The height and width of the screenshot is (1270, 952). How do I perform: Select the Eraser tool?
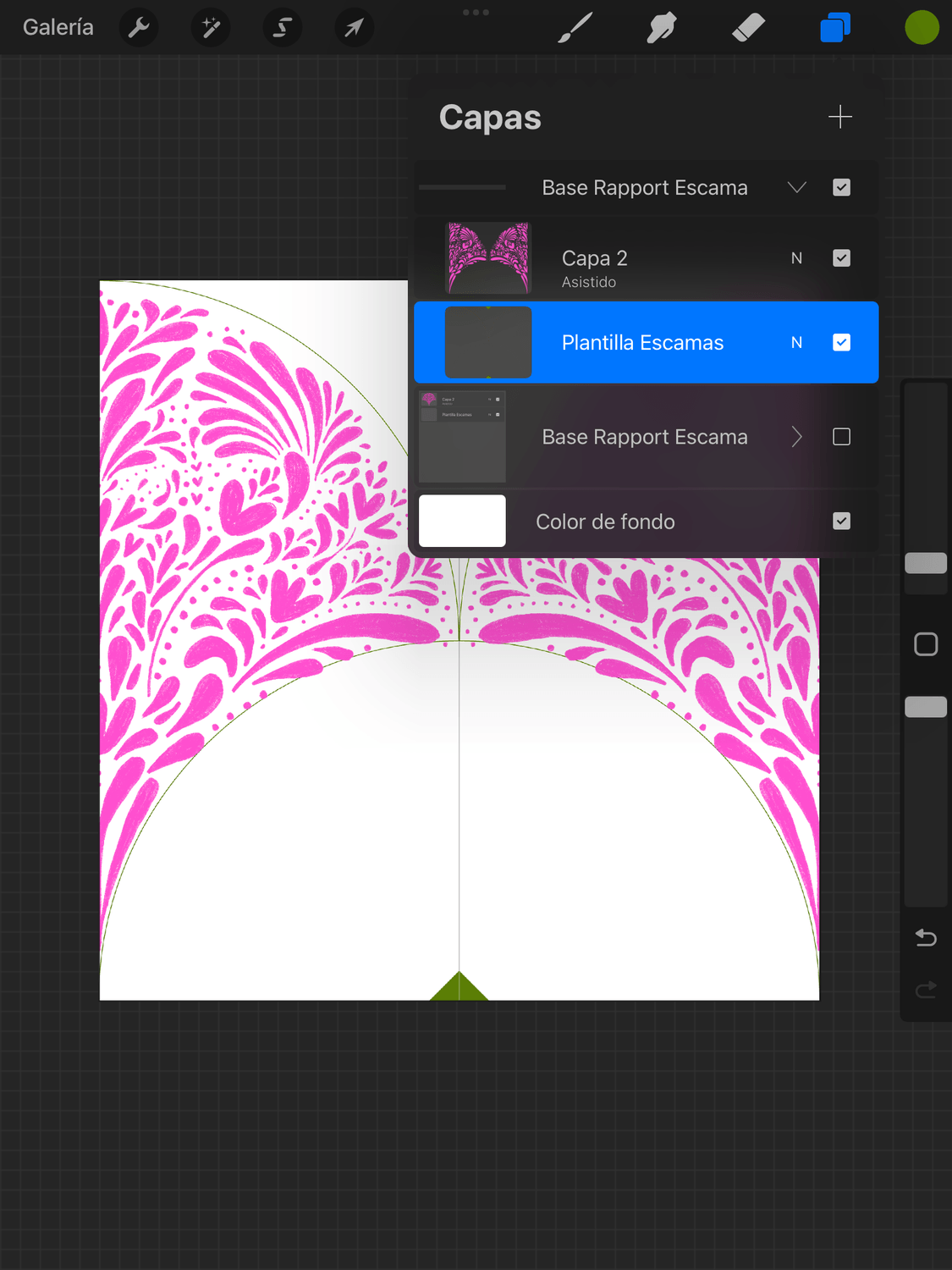click(748, 28)
